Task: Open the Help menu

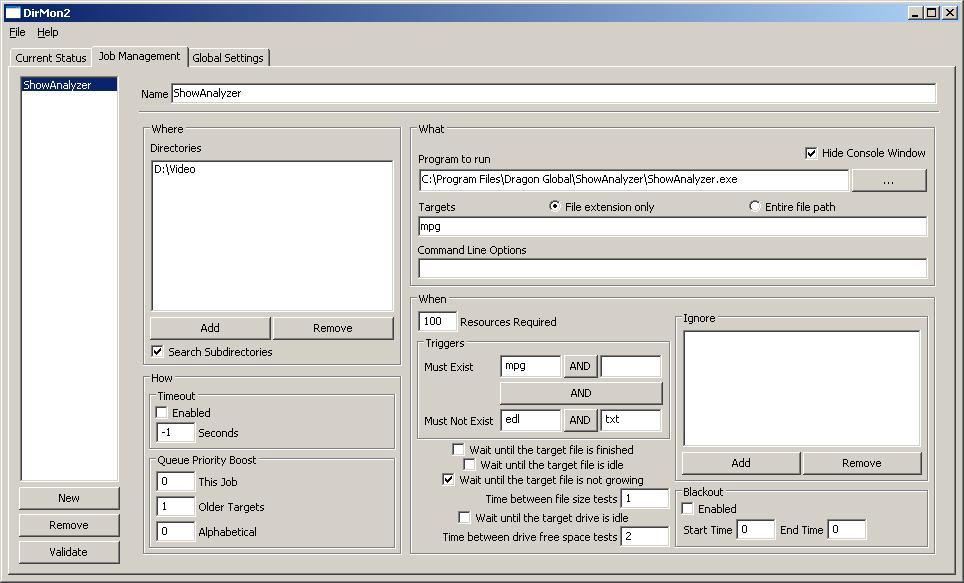Action: [x=48, y=32]
